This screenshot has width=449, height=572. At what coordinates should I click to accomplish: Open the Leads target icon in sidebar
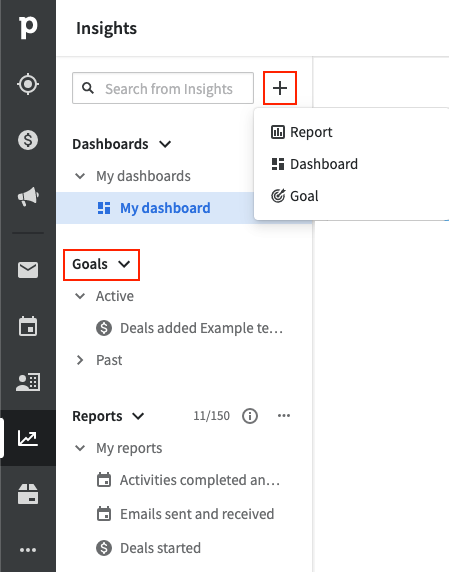click(x=28, y=84)
